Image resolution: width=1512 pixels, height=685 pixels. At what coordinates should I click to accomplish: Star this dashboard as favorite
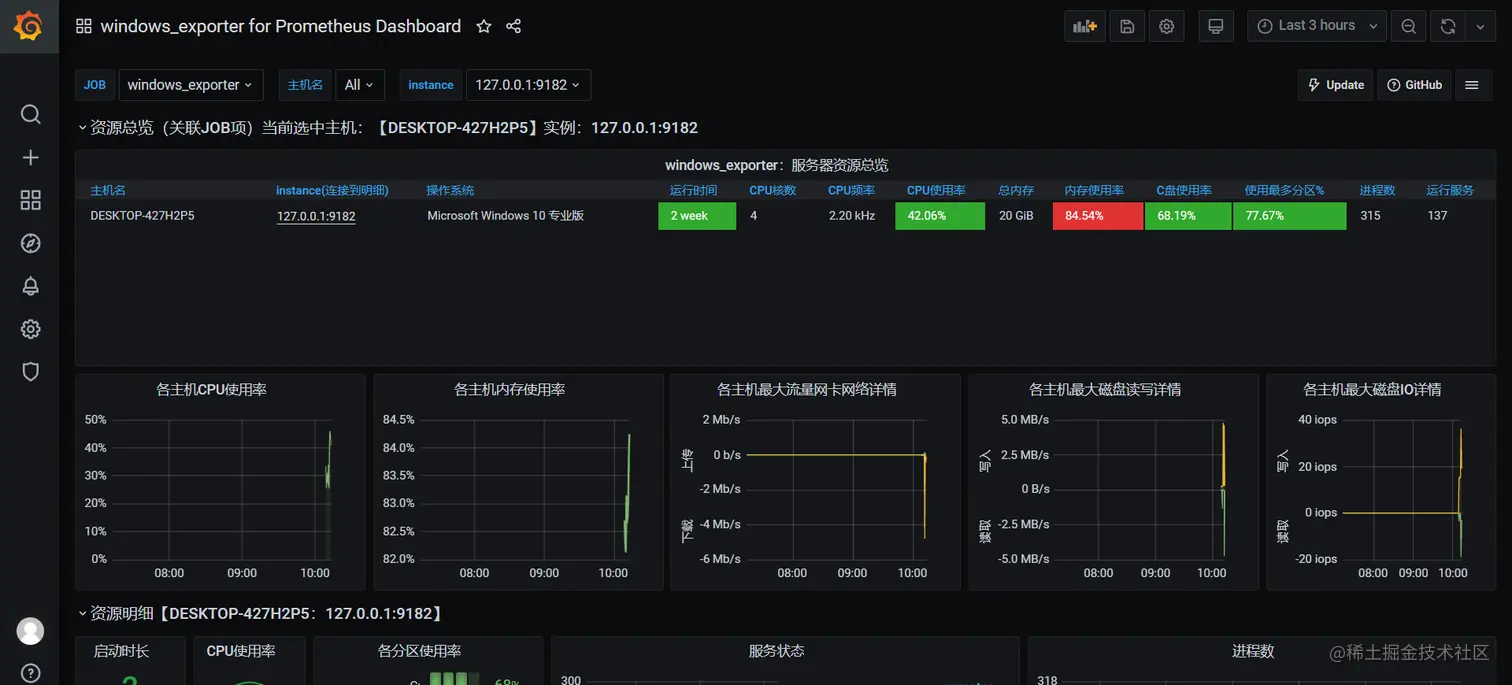[484, 27]
